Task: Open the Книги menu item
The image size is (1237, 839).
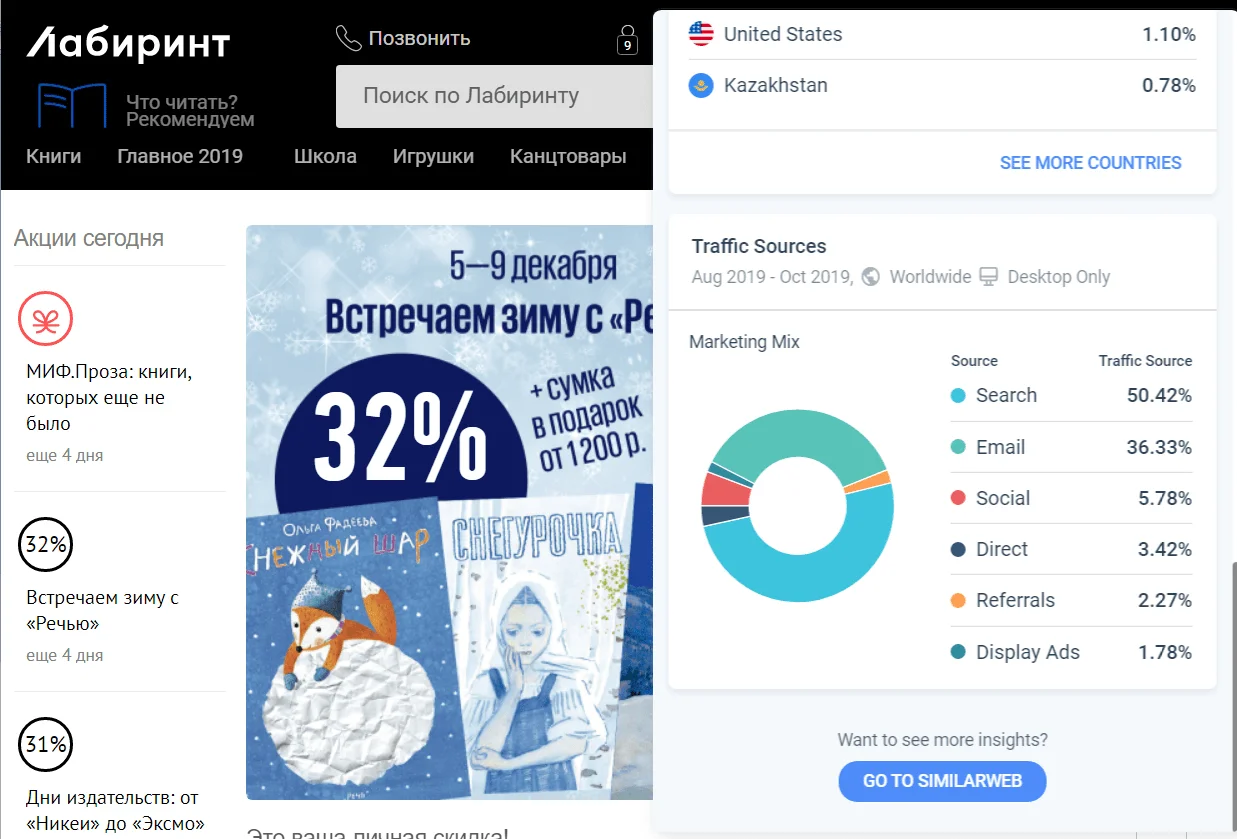Action: click(54, 156)
